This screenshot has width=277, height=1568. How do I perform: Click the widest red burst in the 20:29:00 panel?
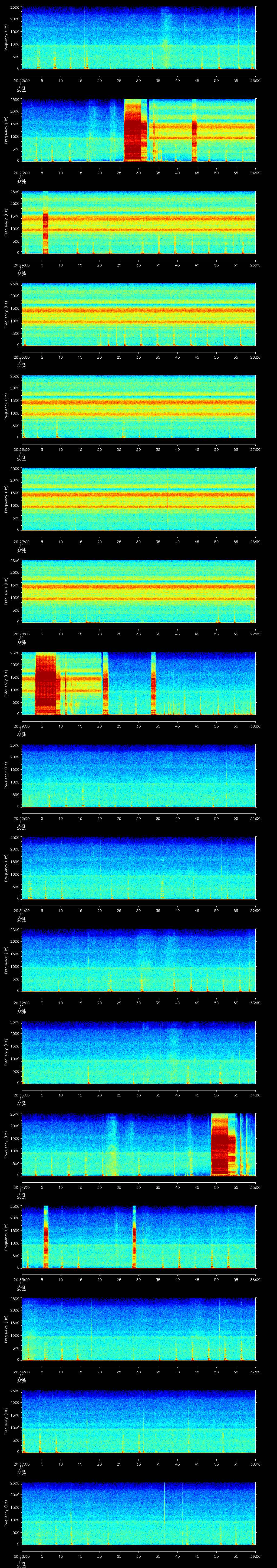click(x=46, y=683)
